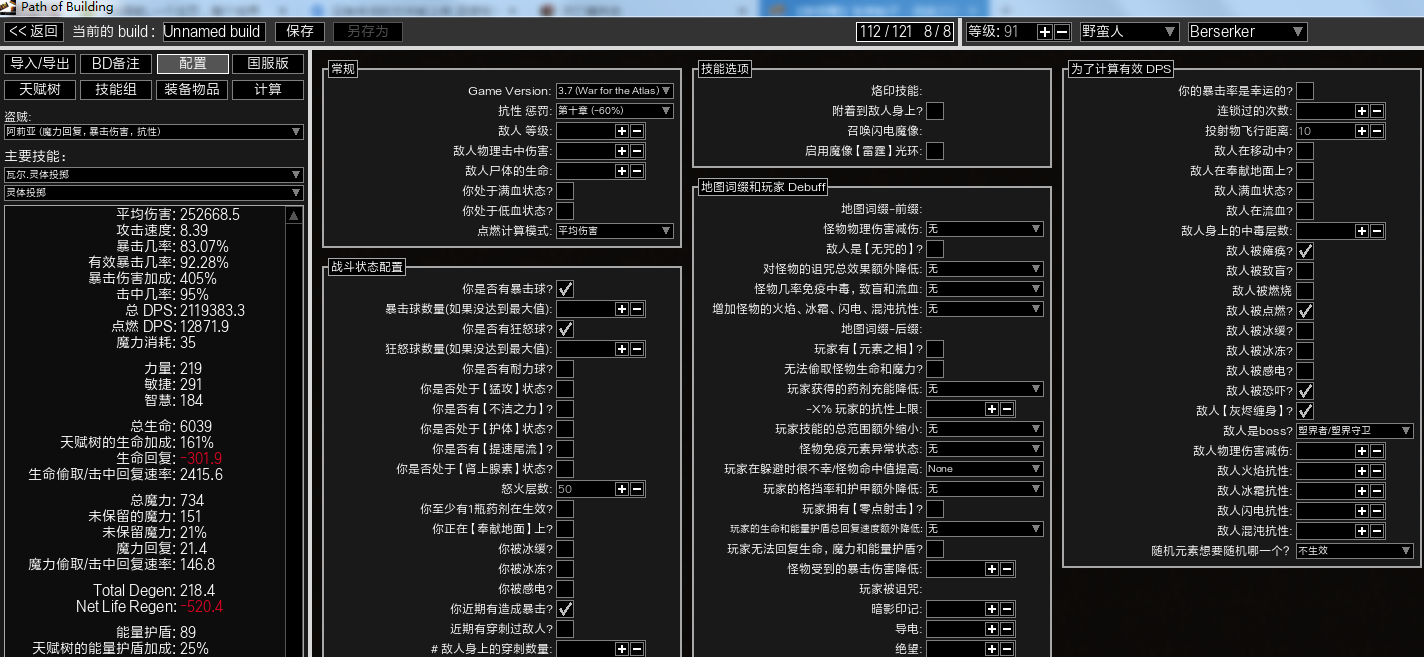Image resolution: width=1424 pixels, height=657 pixels.
Task: Click the 保存 save button
Action: 300,32
